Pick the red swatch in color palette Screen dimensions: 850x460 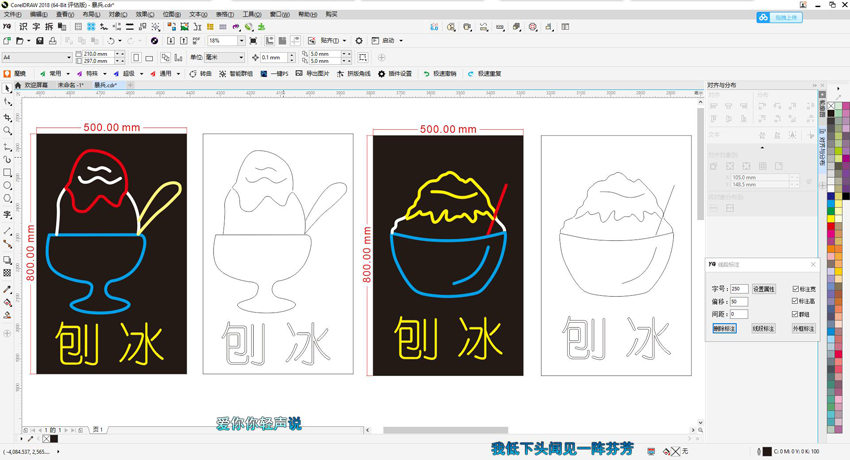(831, 226)
